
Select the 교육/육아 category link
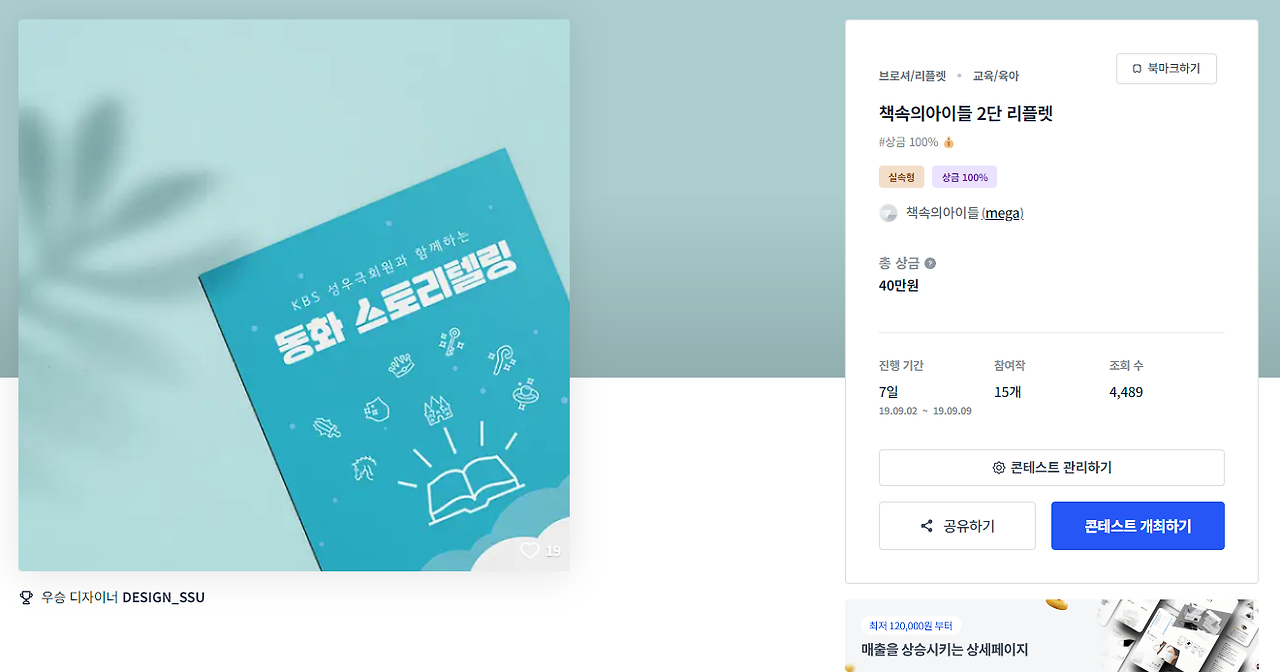point(996,76)
